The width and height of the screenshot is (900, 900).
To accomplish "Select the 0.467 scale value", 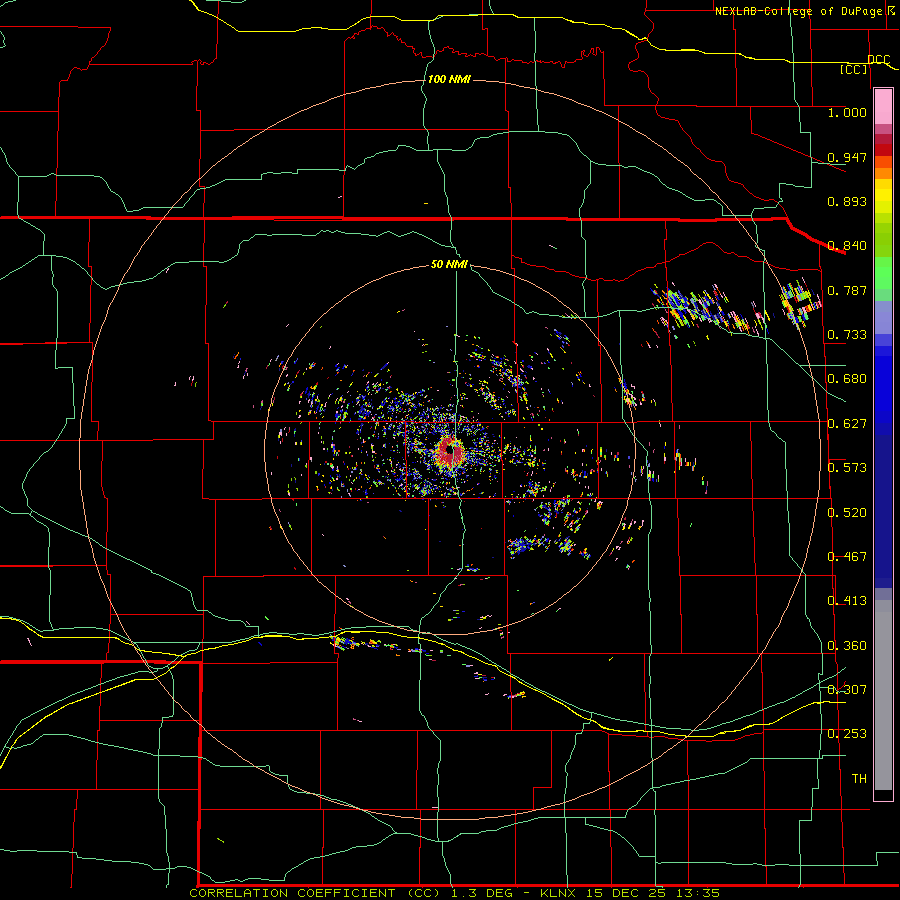I will coord(847,557).
